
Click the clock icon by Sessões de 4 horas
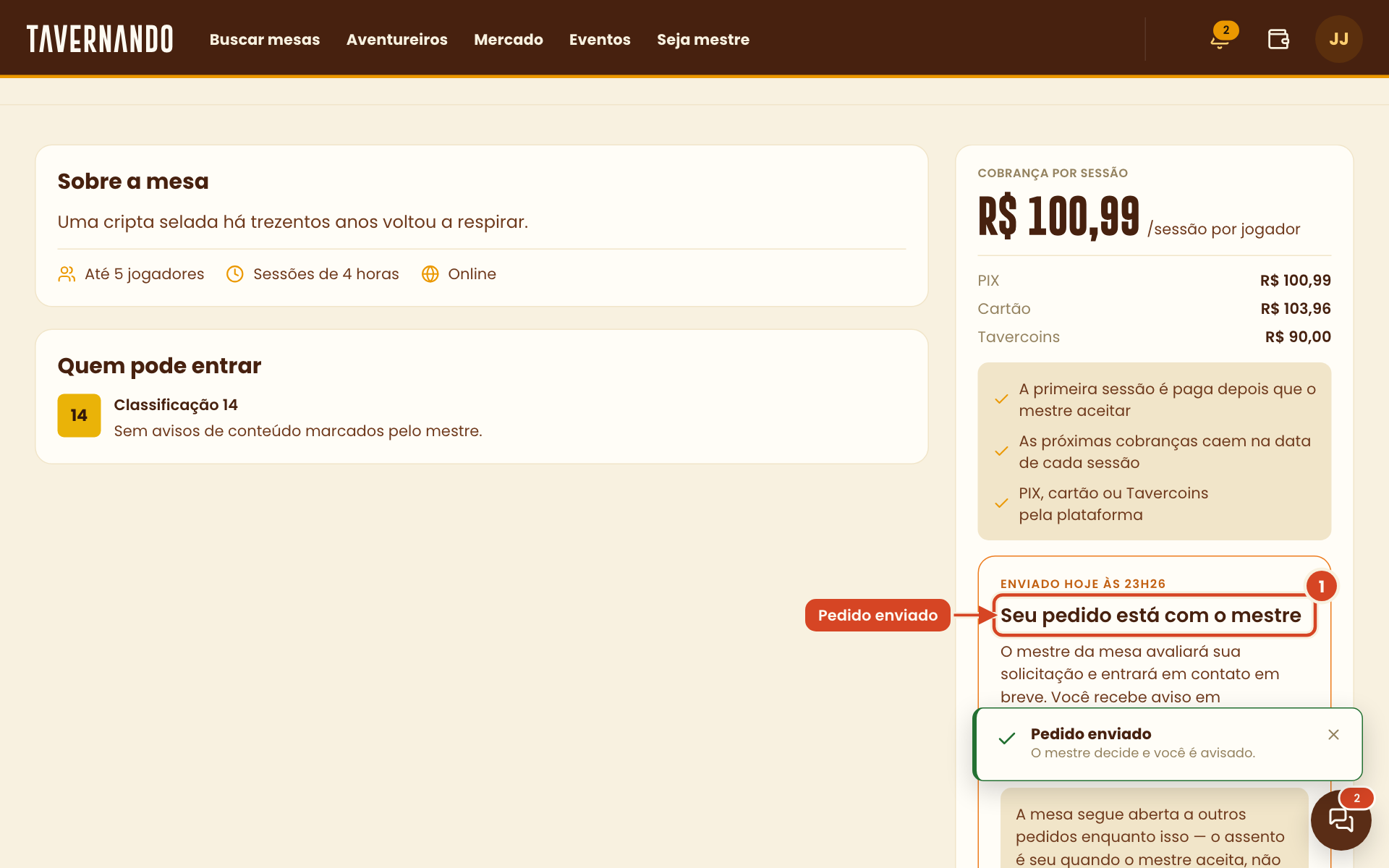[x=235, y=274]
